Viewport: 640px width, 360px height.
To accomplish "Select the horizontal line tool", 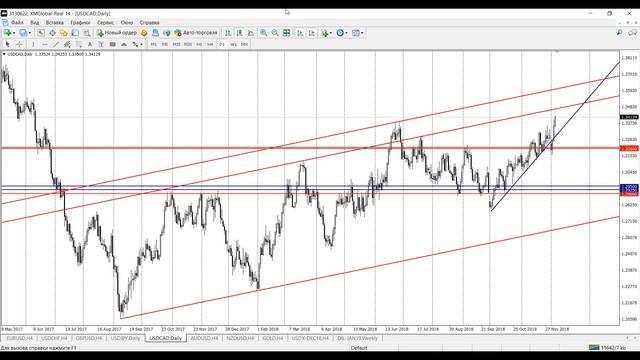I will click(x=44, y=44).
